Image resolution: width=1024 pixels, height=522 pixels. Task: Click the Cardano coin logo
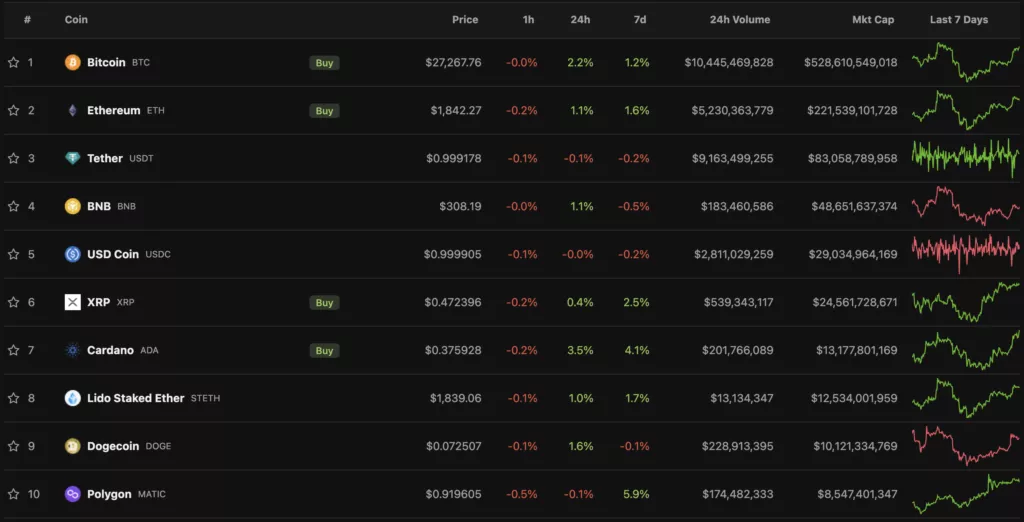(72, 350)
